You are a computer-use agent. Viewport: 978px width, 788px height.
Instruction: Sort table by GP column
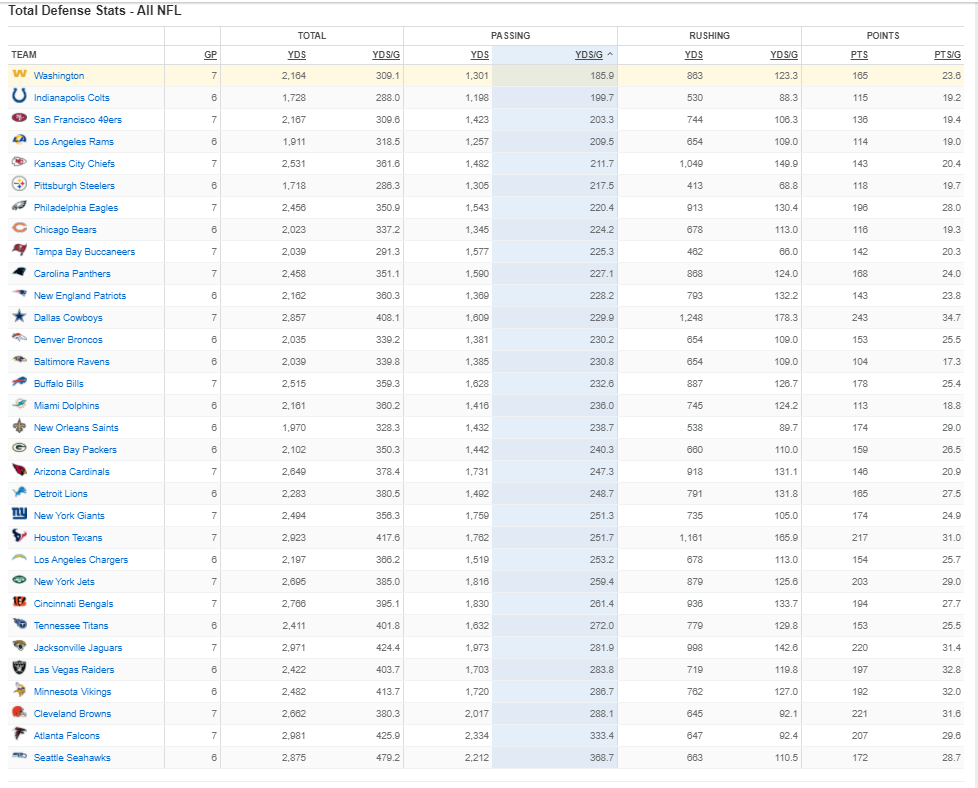tap(211, 55)
